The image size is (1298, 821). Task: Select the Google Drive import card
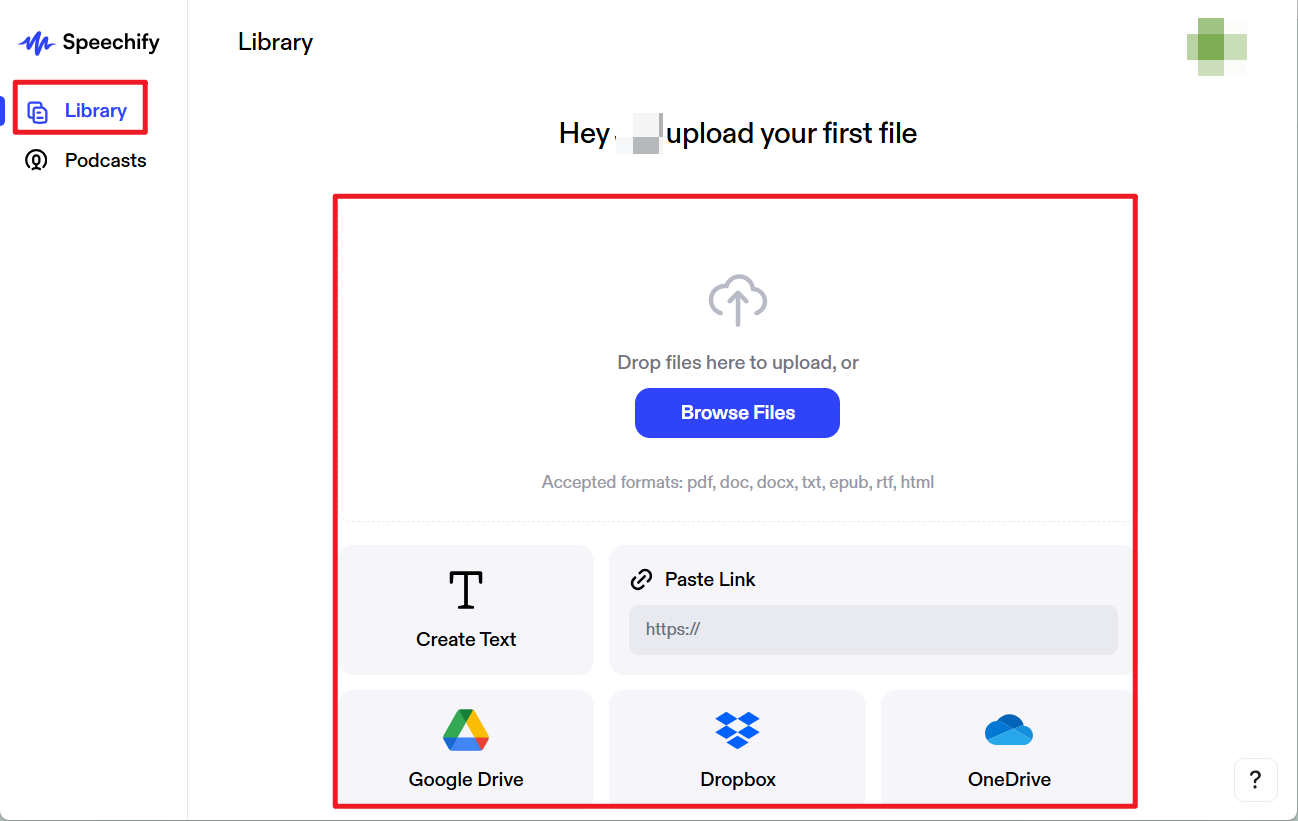pyautogui.click(x=466, y=747)
